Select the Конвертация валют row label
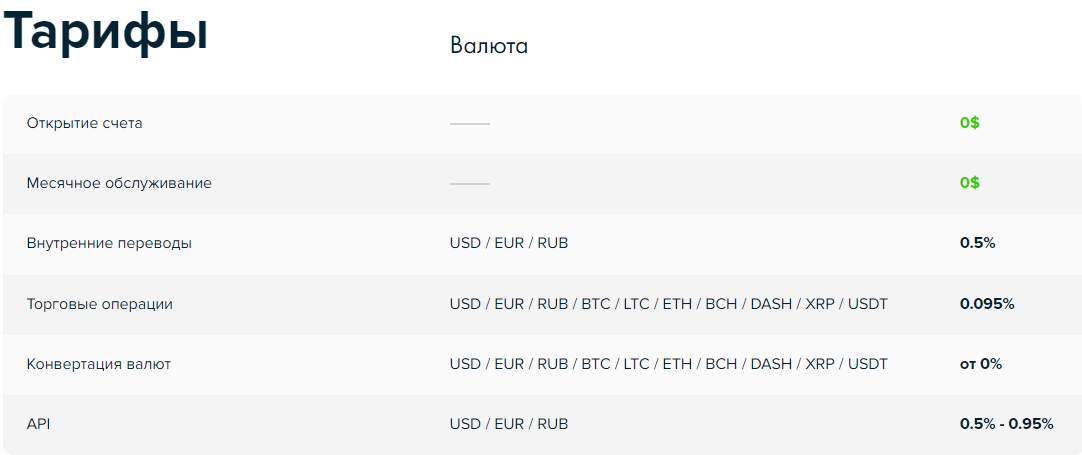 99,364
